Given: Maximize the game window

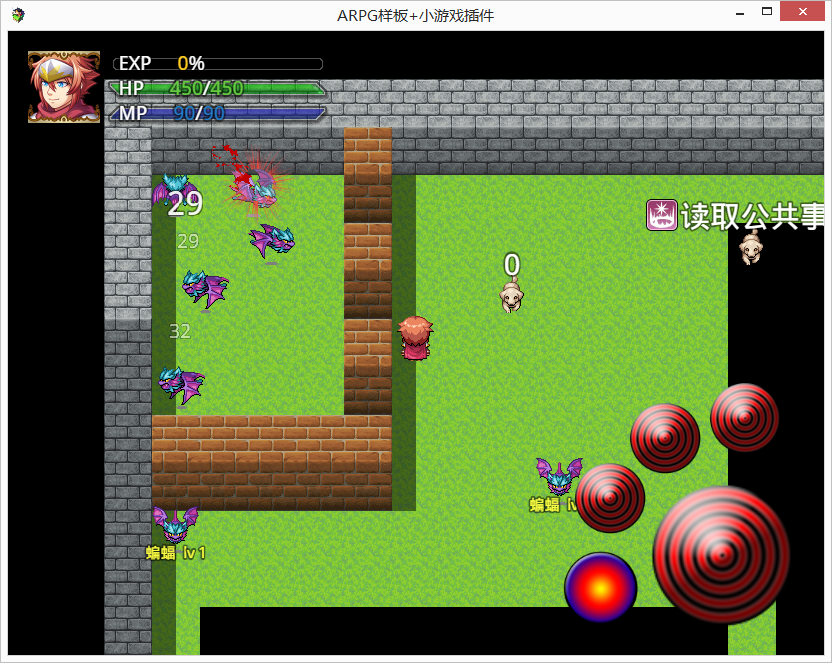Looking at the screenshot, I should 767,12.
